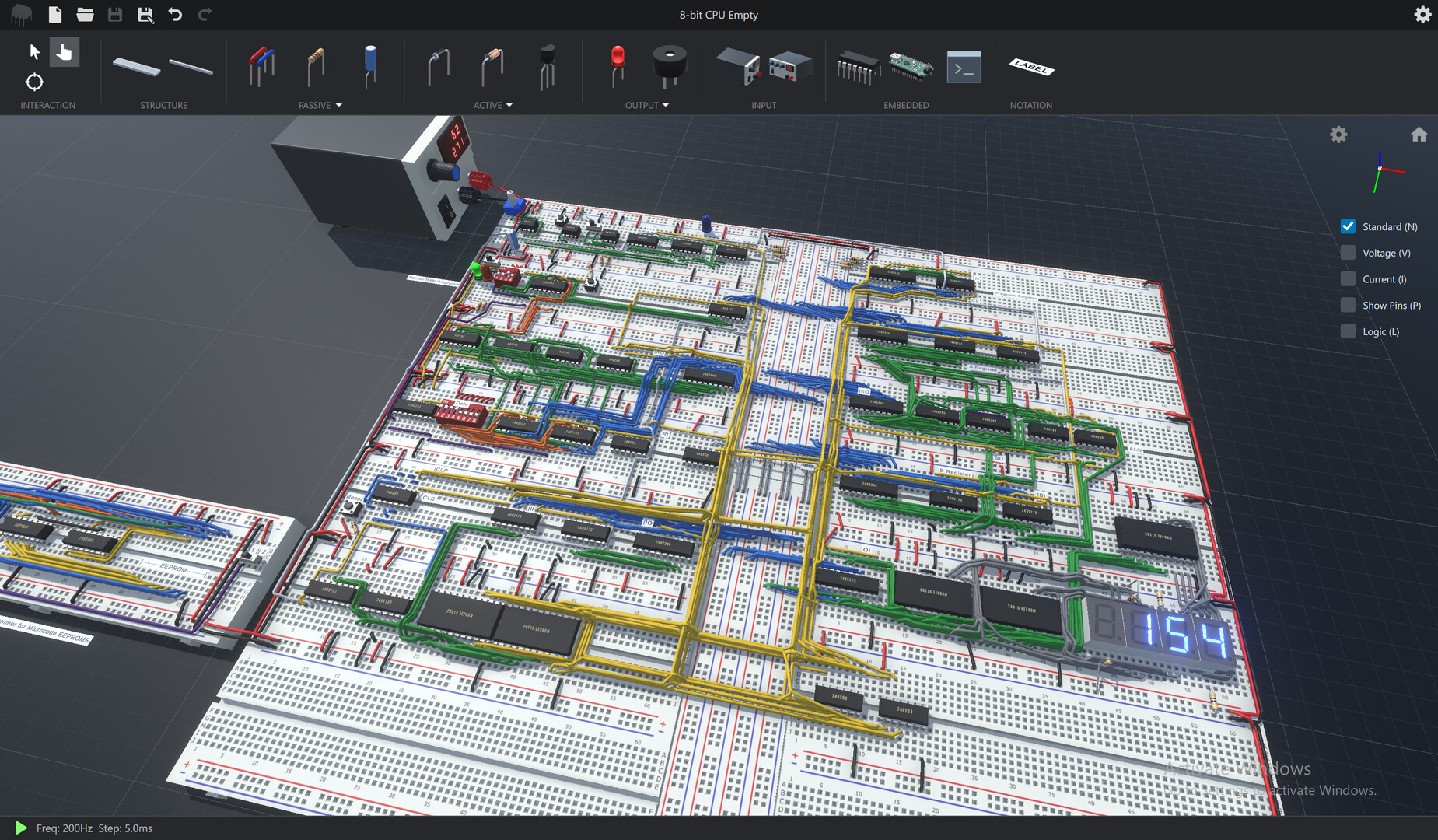Screen dimensions: 1438x840
Task: Open the terminal component in Embedded
Action: 964,67
